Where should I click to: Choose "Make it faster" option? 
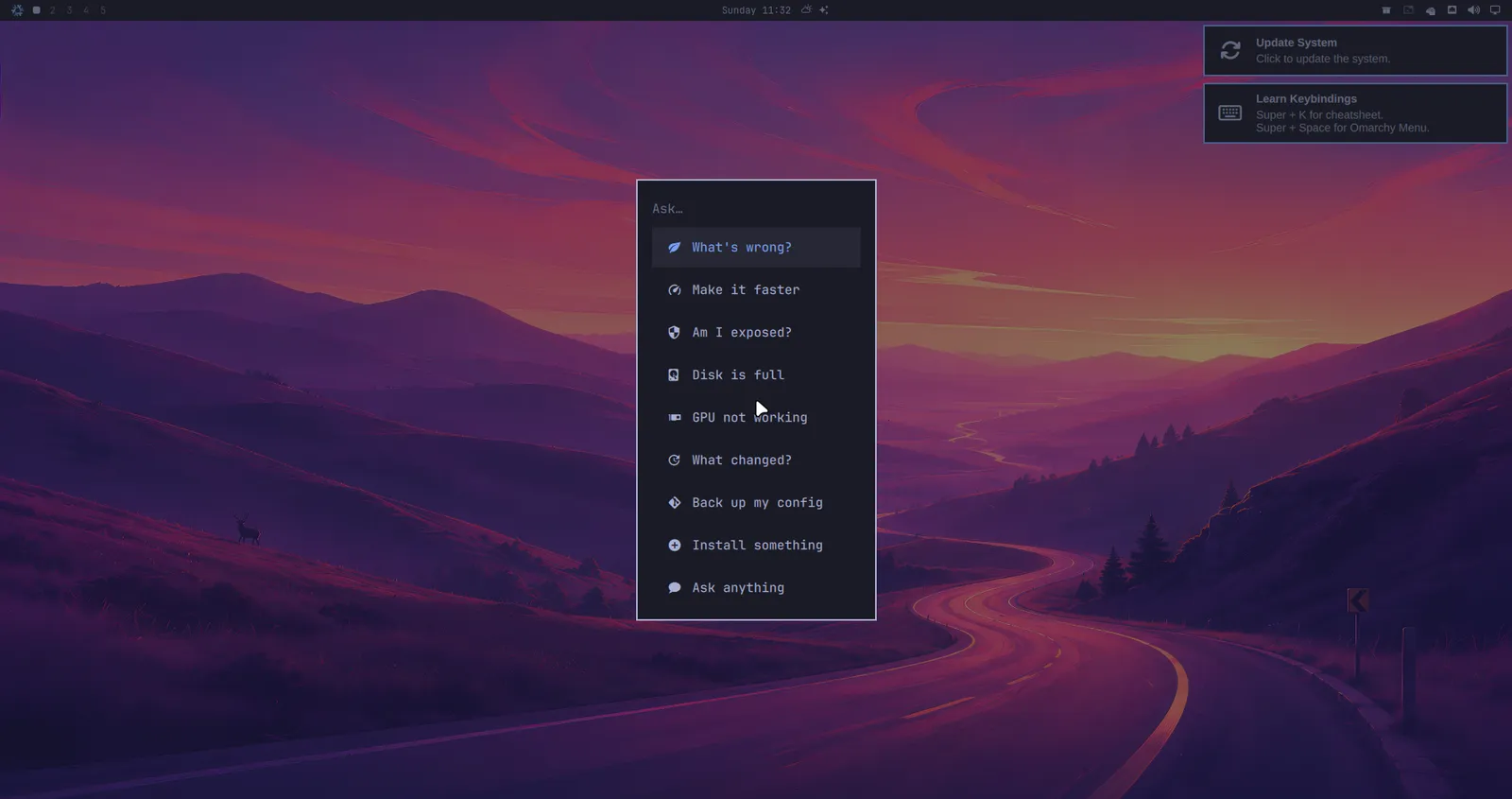coord(756,290)
